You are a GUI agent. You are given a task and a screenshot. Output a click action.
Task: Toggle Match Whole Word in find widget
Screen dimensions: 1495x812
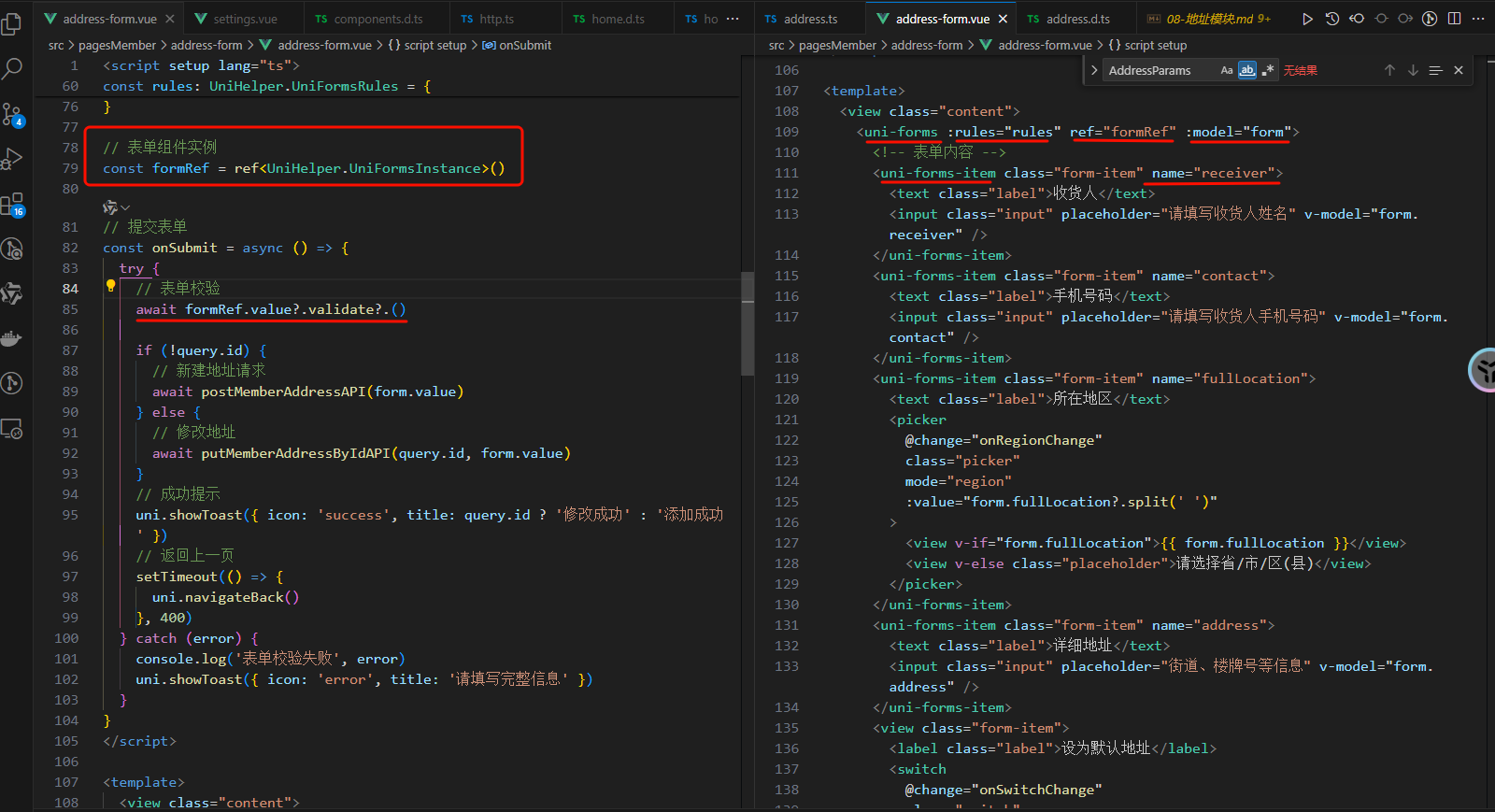click(x=1247, y=70)
